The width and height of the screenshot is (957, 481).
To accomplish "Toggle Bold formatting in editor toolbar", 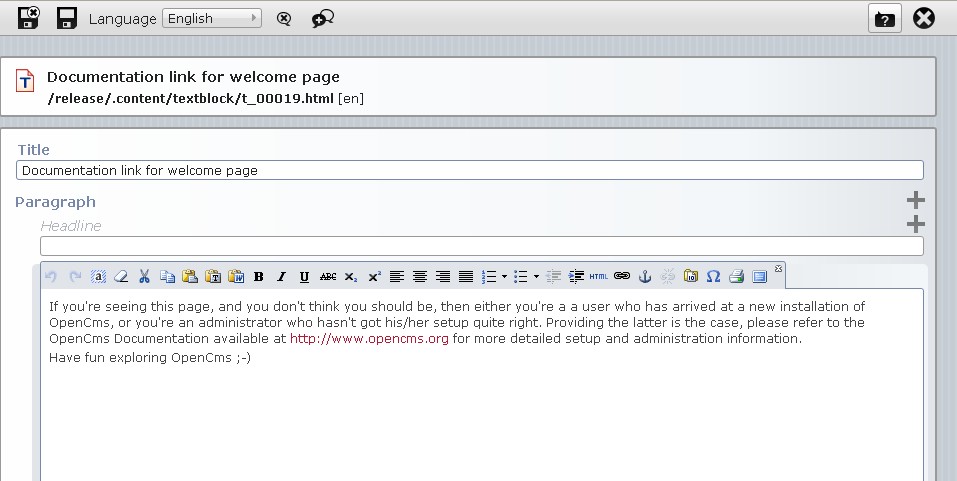I will click(x=259, y=277).
